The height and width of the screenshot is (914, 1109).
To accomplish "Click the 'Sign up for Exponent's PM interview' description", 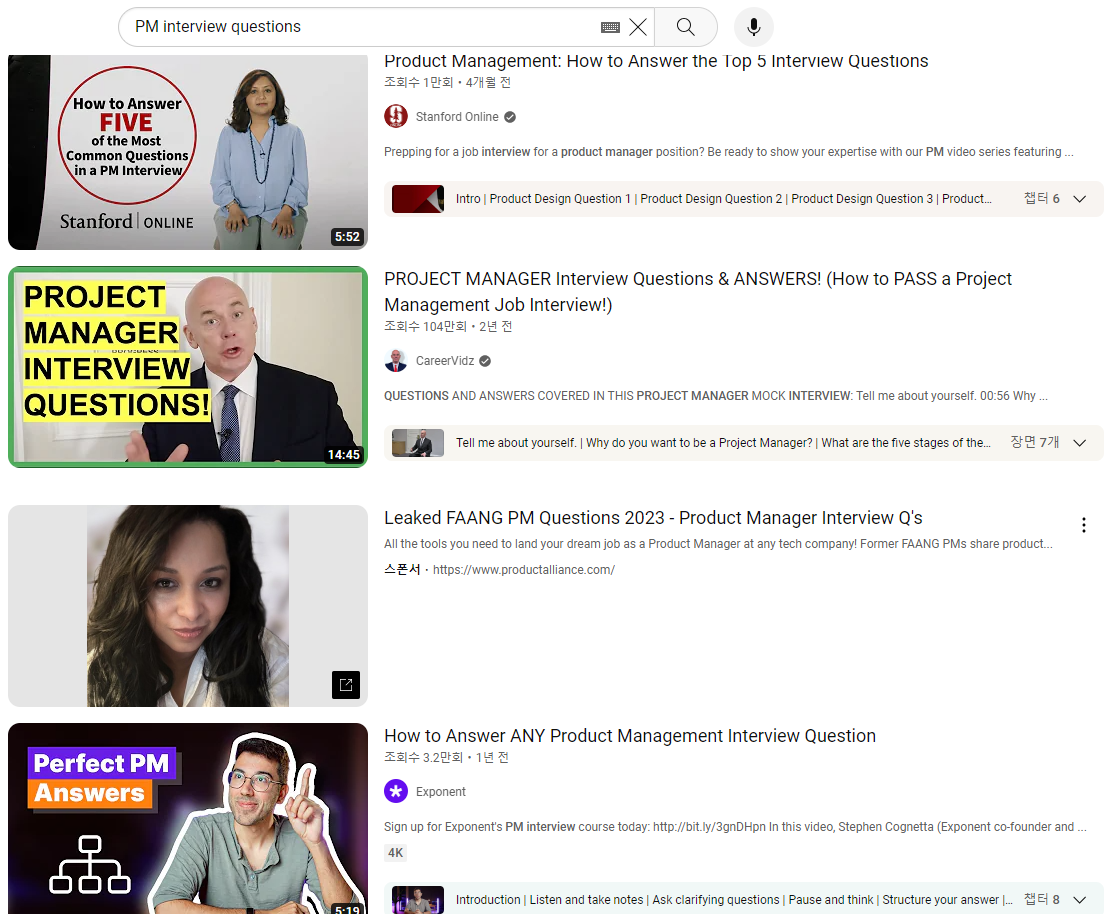I will 736,826.
